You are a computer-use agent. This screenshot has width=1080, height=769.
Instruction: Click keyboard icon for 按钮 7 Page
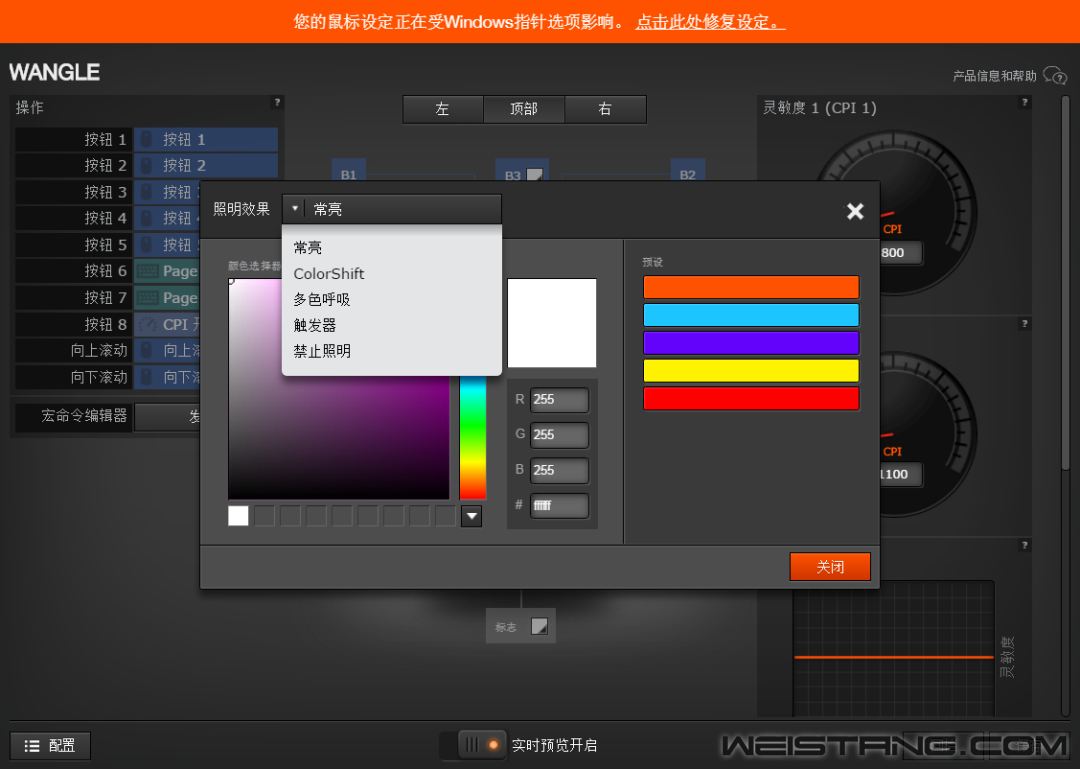[x=147, y=298]
